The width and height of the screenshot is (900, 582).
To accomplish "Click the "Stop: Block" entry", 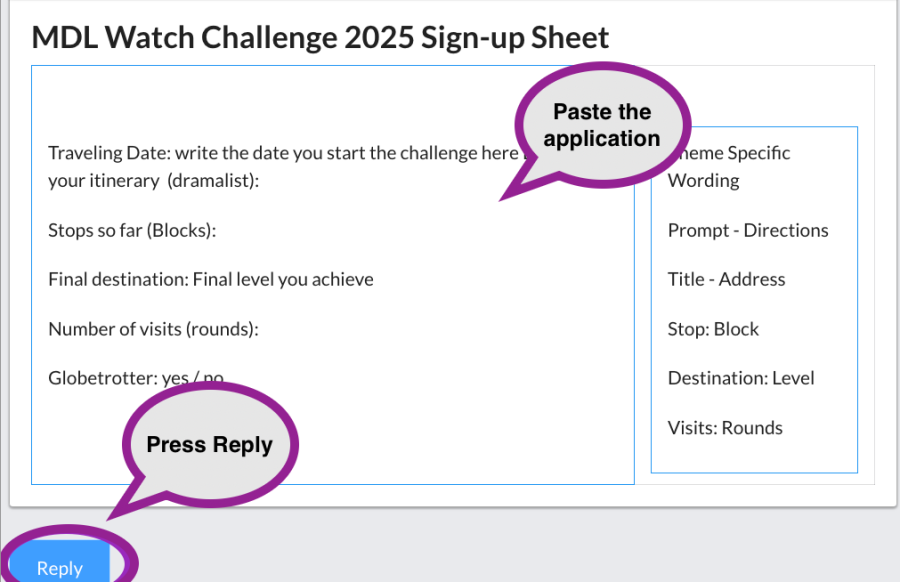I will pos(713,329).
